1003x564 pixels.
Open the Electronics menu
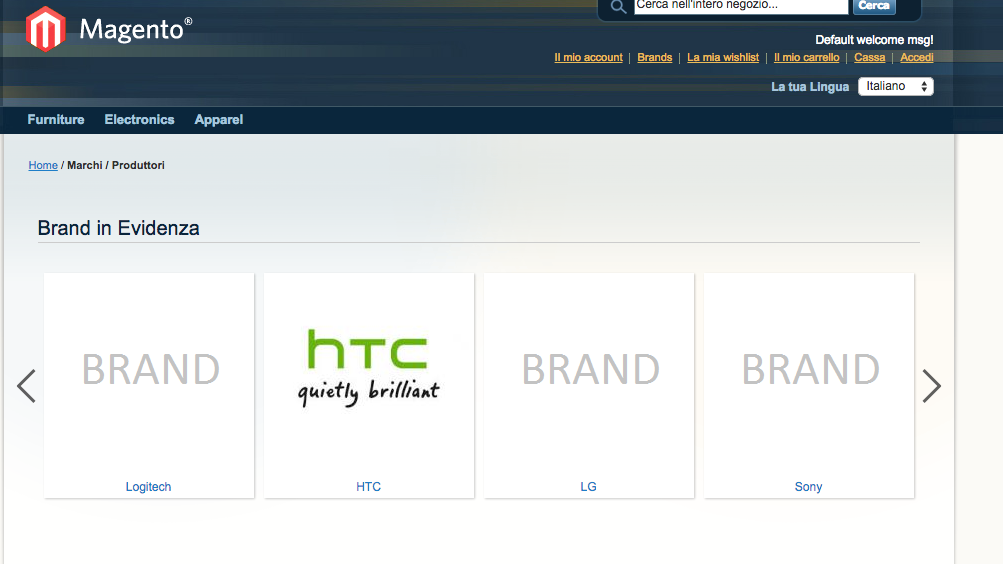tap(139, 120)
